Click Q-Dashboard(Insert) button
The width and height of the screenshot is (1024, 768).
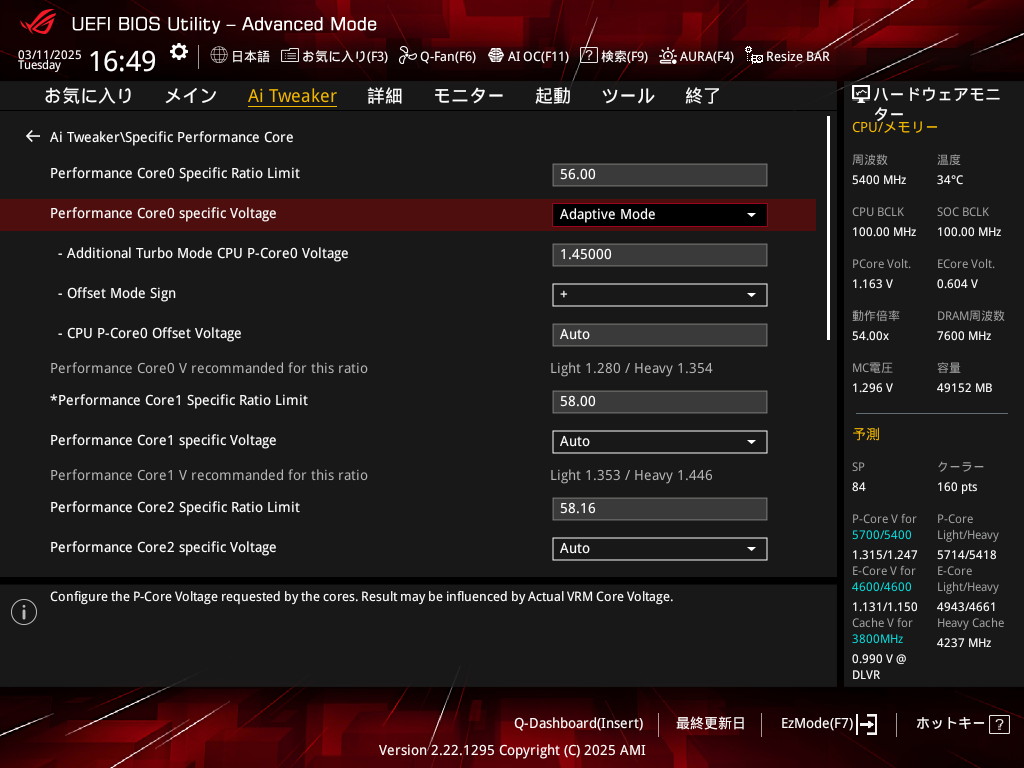click(x=579, y=724)
